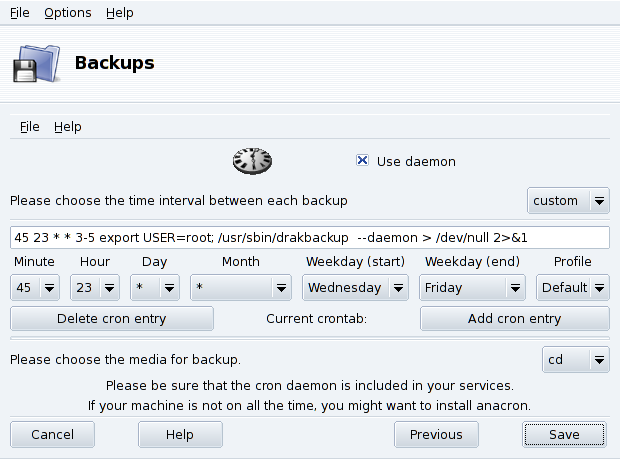Expand the Minute dropdown showing 45
Image resolution: width=620 pixels, height=460 pixels.
coord(35,288)
